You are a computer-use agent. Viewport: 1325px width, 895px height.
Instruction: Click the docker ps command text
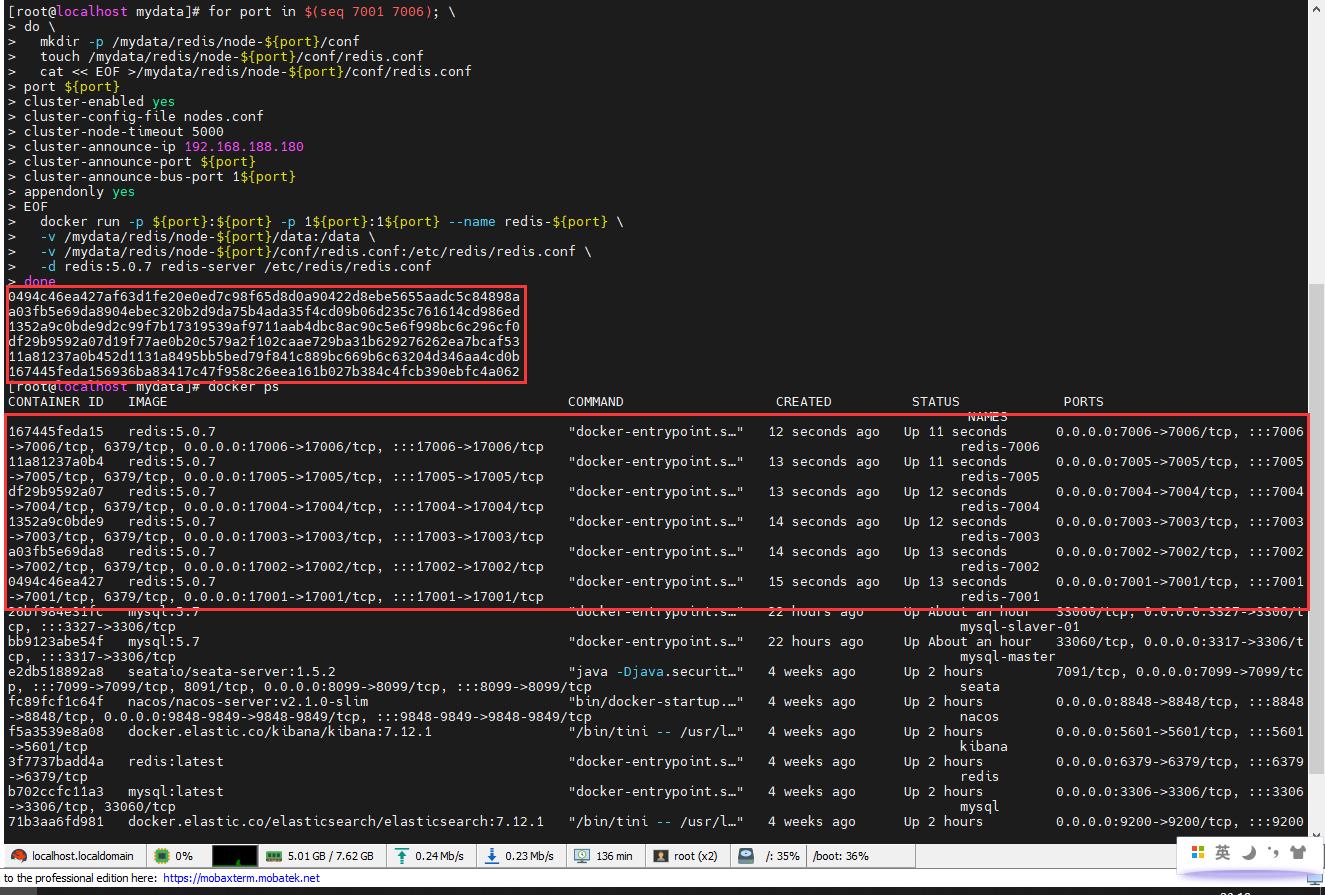(x=244, y=387)
